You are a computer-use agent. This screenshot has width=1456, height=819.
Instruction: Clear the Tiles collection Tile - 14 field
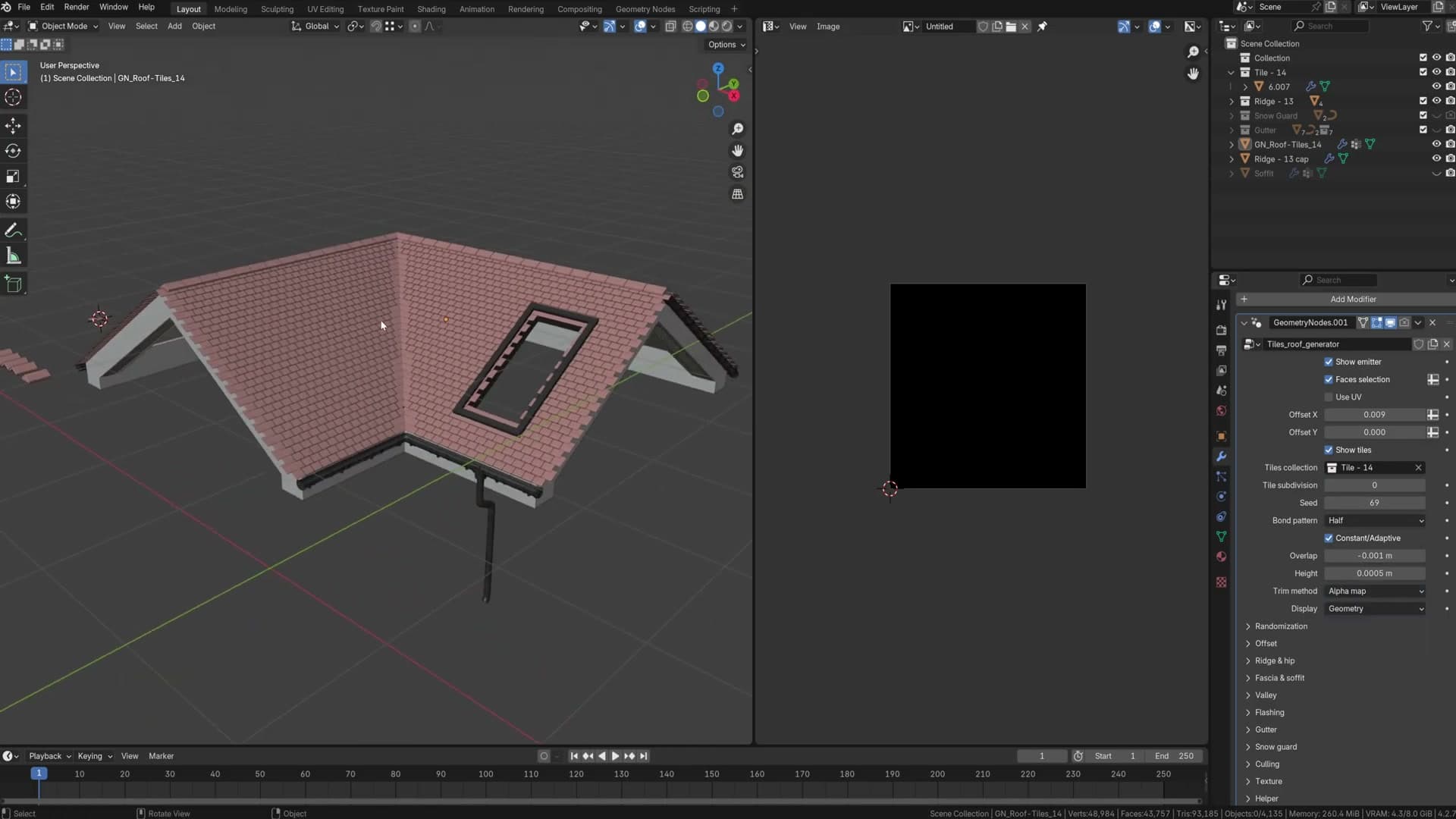(x=1418, y=468)
